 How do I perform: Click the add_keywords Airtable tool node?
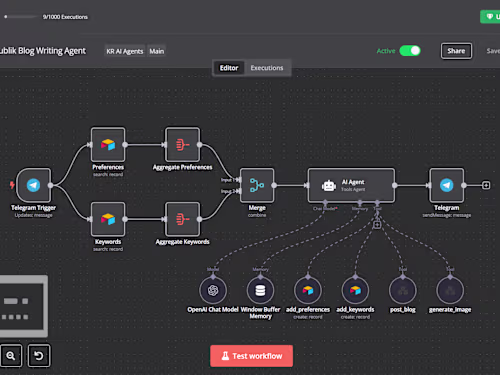click(x=355, y=290)
